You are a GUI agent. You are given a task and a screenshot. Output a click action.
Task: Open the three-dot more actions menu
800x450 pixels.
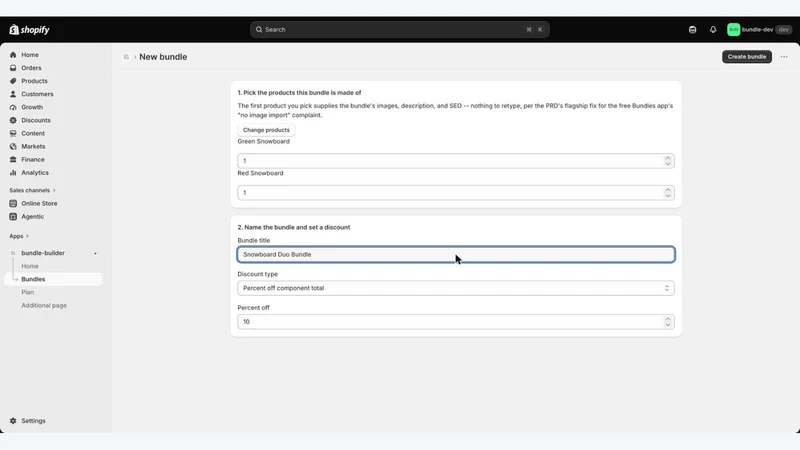tap(784, 57)
